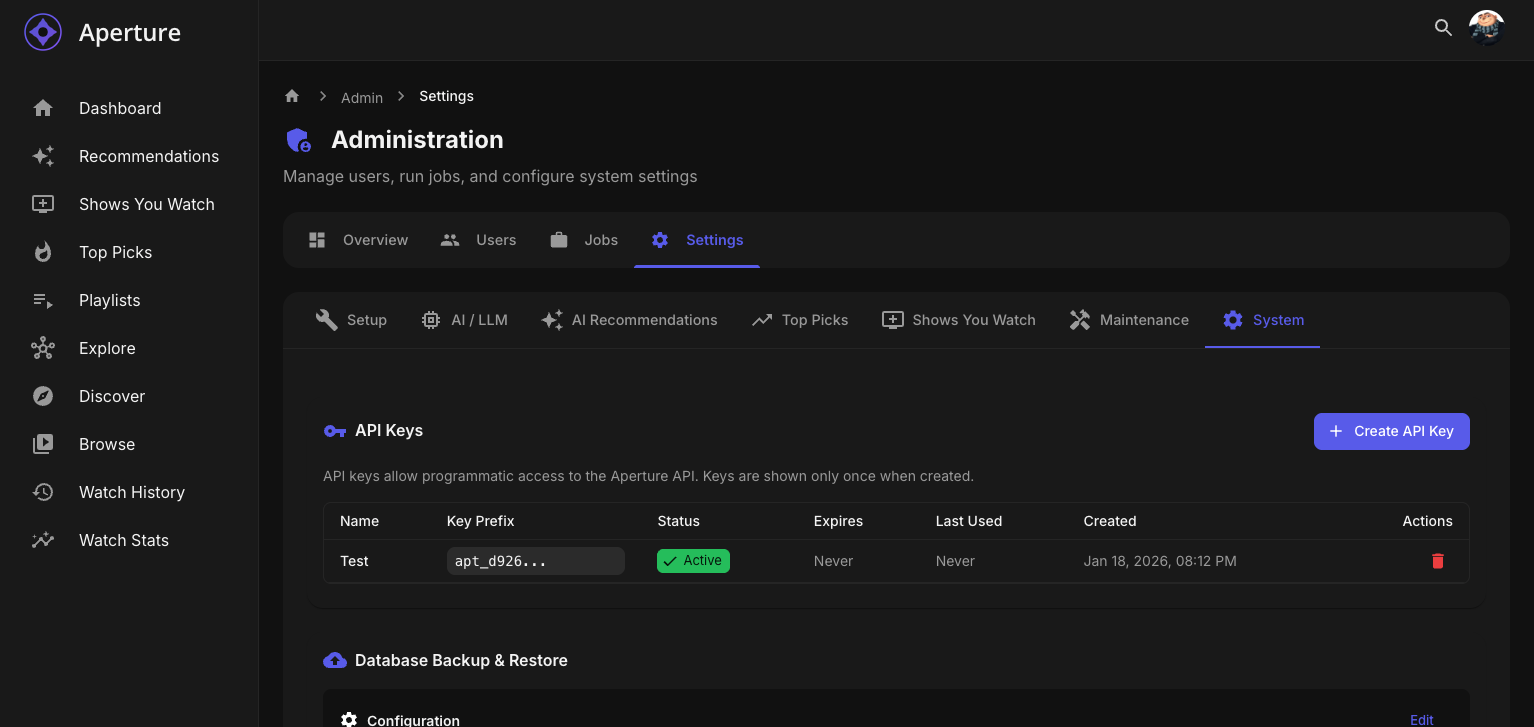Click the Admin breadcrumb link
1534x727 pixels.
362,97
